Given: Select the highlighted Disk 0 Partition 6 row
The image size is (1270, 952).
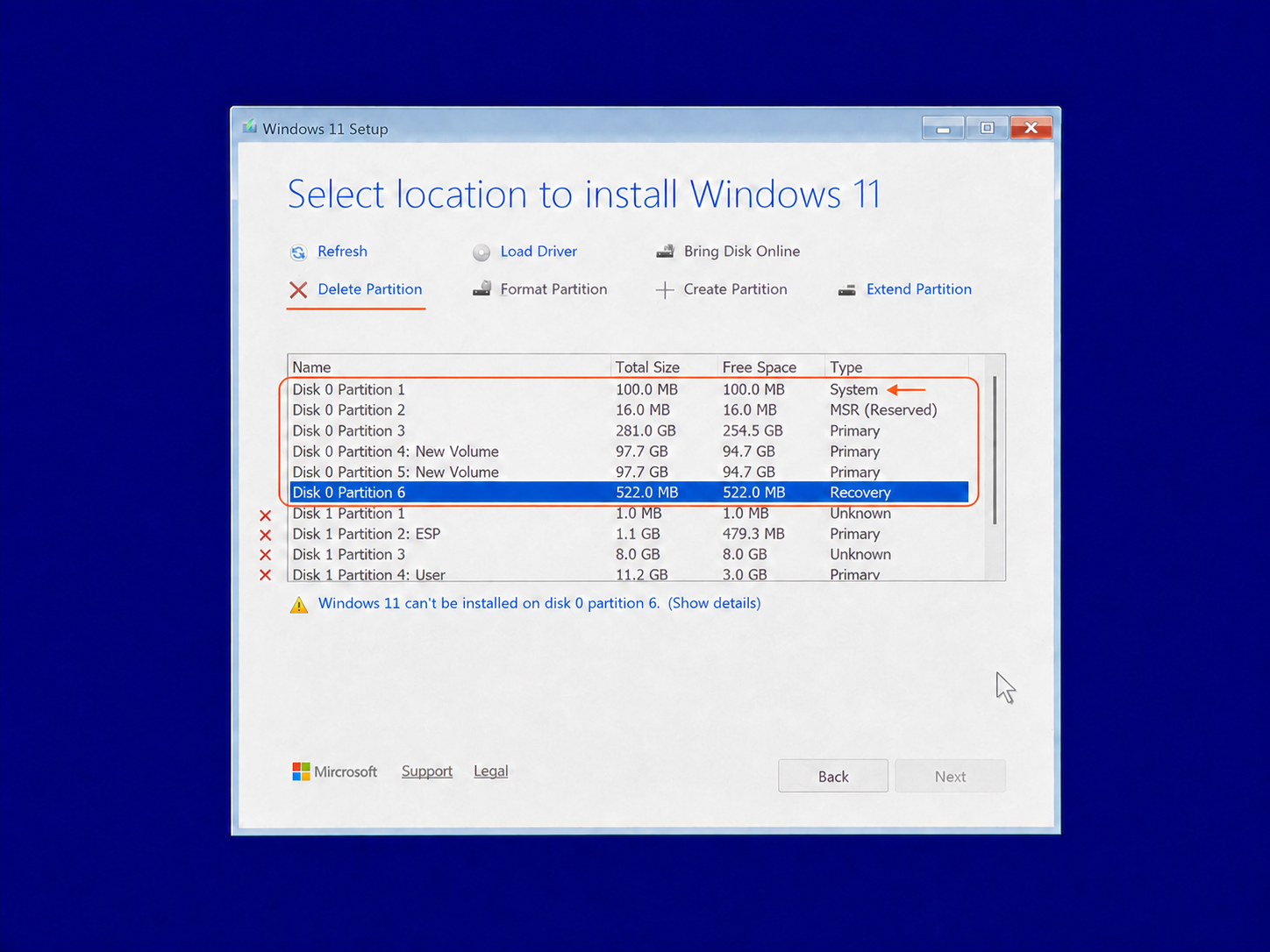Looking at the screenshot, I should tap(628, 493).
